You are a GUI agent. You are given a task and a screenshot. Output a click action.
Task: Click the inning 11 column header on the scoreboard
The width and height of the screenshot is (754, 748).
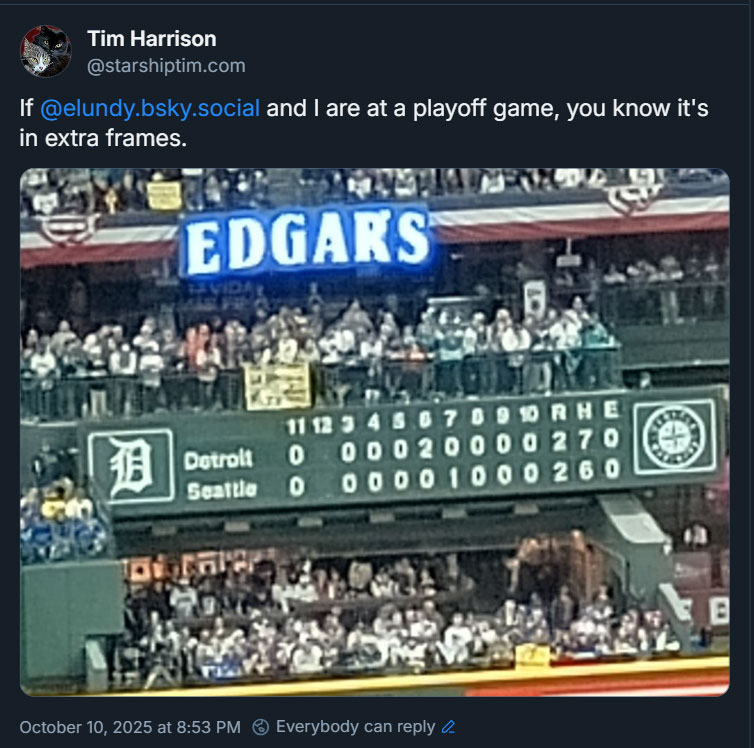[x=296, y=426]
